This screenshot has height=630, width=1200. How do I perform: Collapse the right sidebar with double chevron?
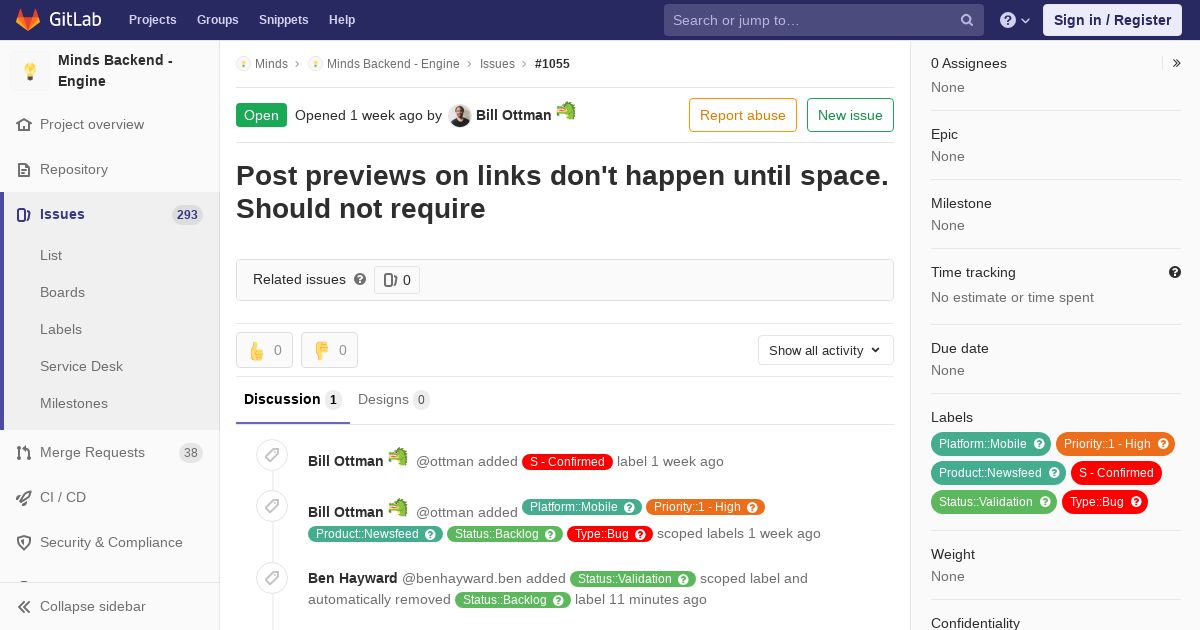point(1177,63)
